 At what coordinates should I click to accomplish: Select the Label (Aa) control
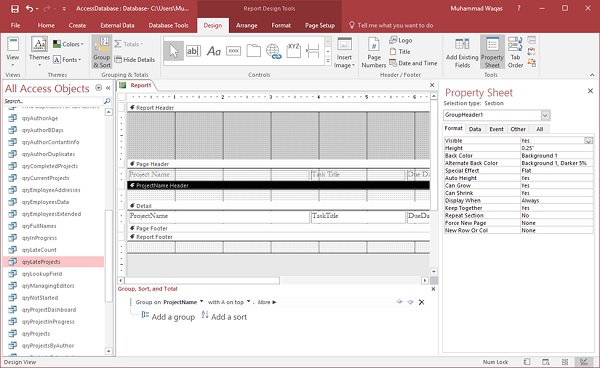tap(214, 51)
